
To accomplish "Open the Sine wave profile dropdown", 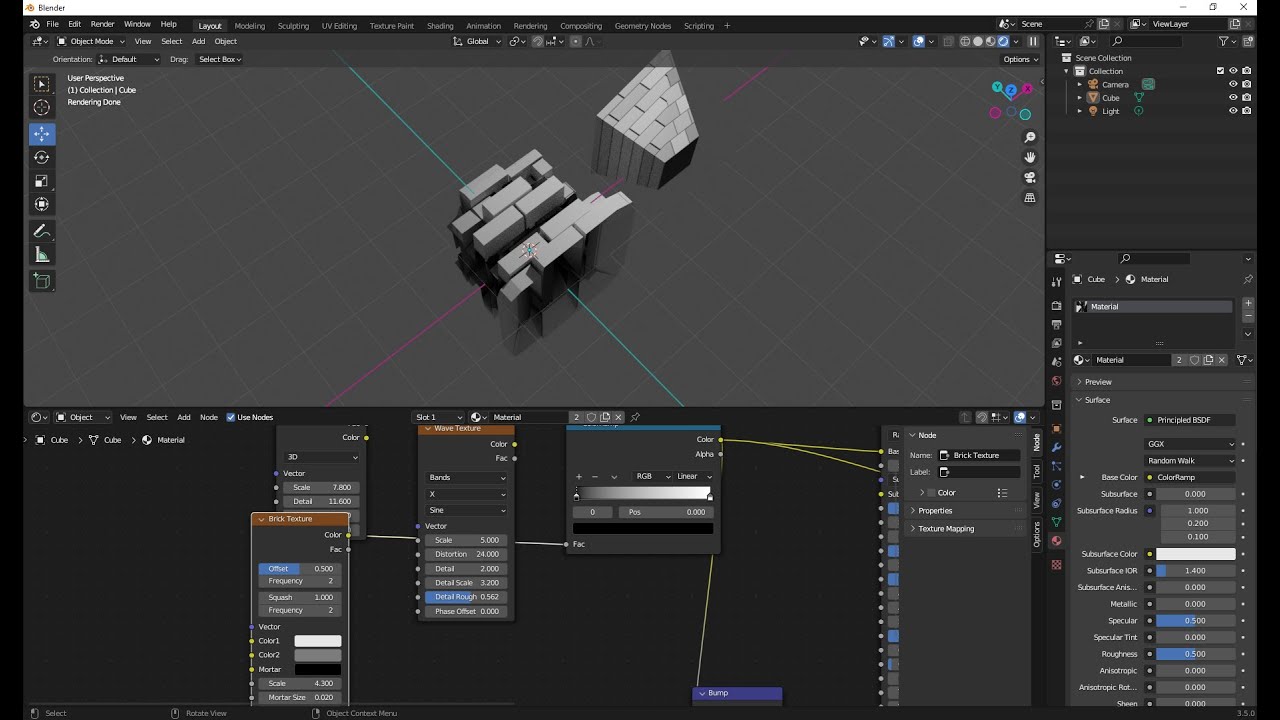I will (467, 510).
